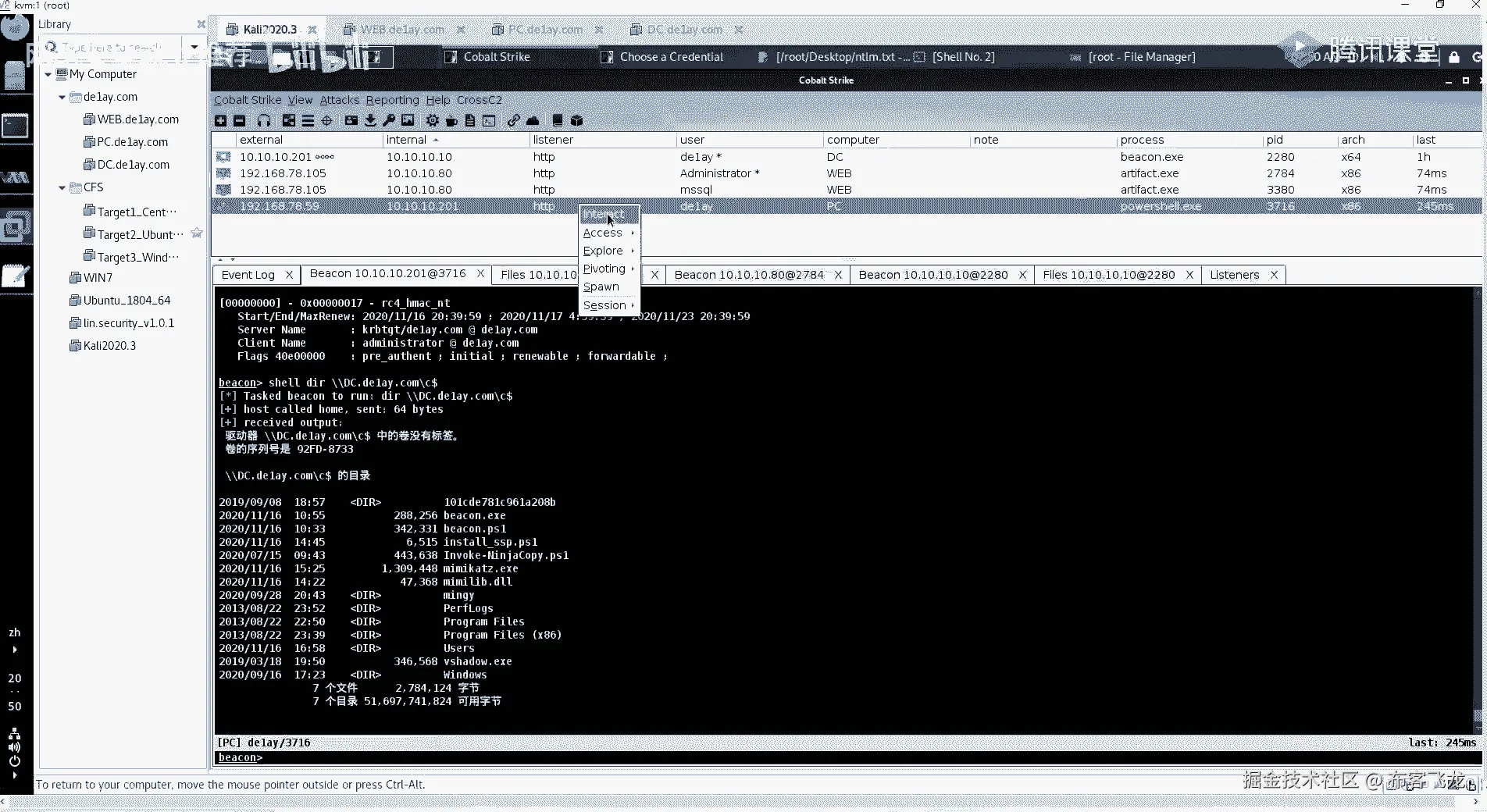Close the Event Log tab

coord(289,275)
